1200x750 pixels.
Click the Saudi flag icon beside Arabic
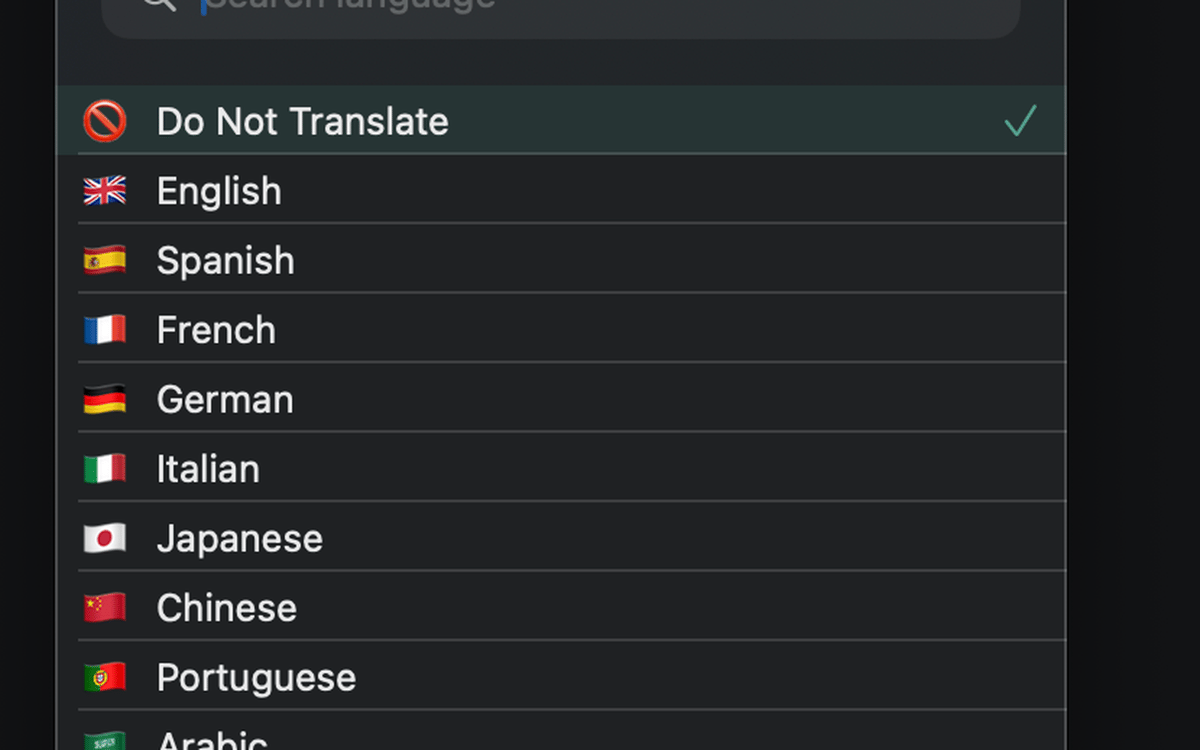[x=104, y=742]
